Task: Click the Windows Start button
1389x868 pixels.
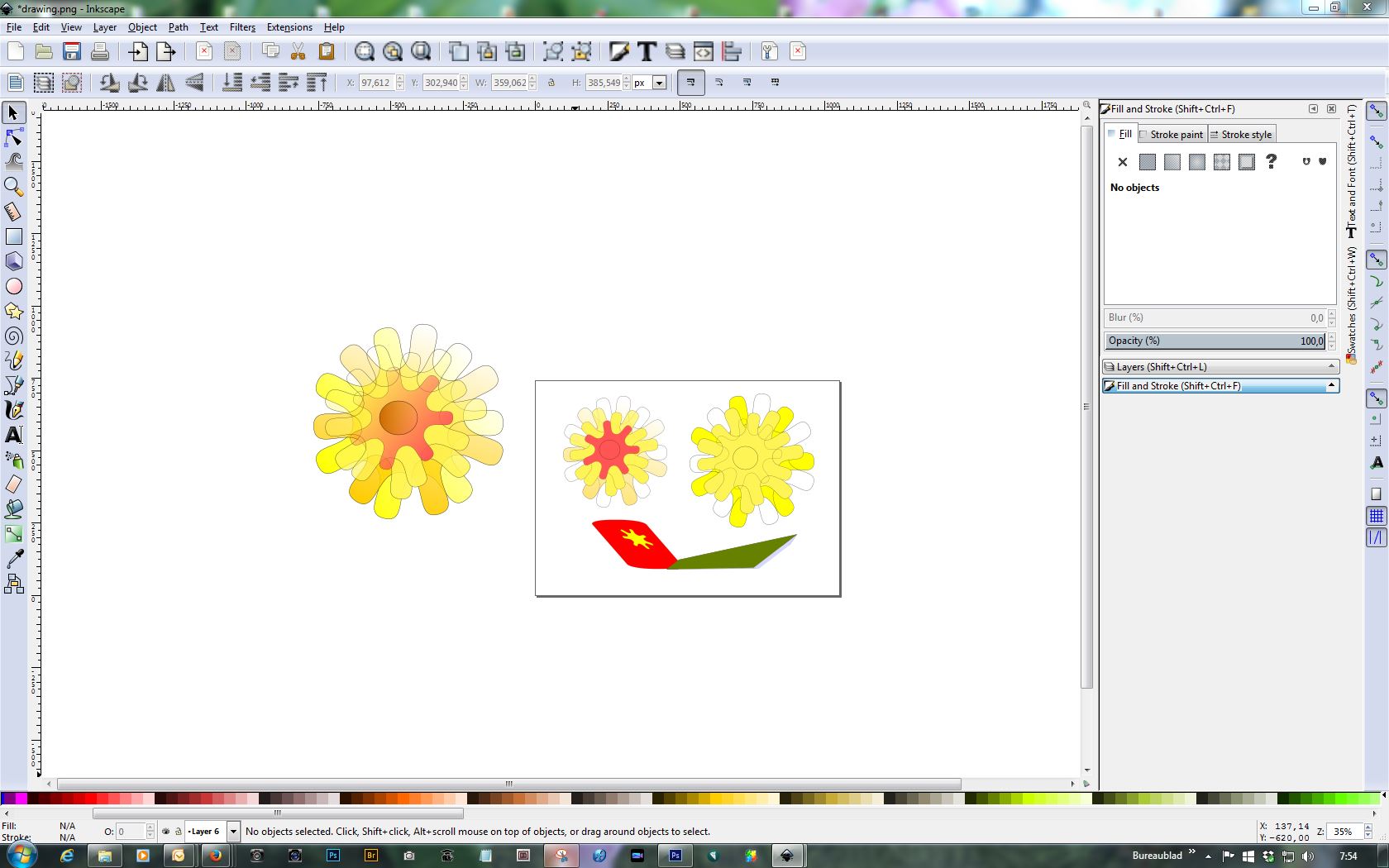Action: point(21,855)
